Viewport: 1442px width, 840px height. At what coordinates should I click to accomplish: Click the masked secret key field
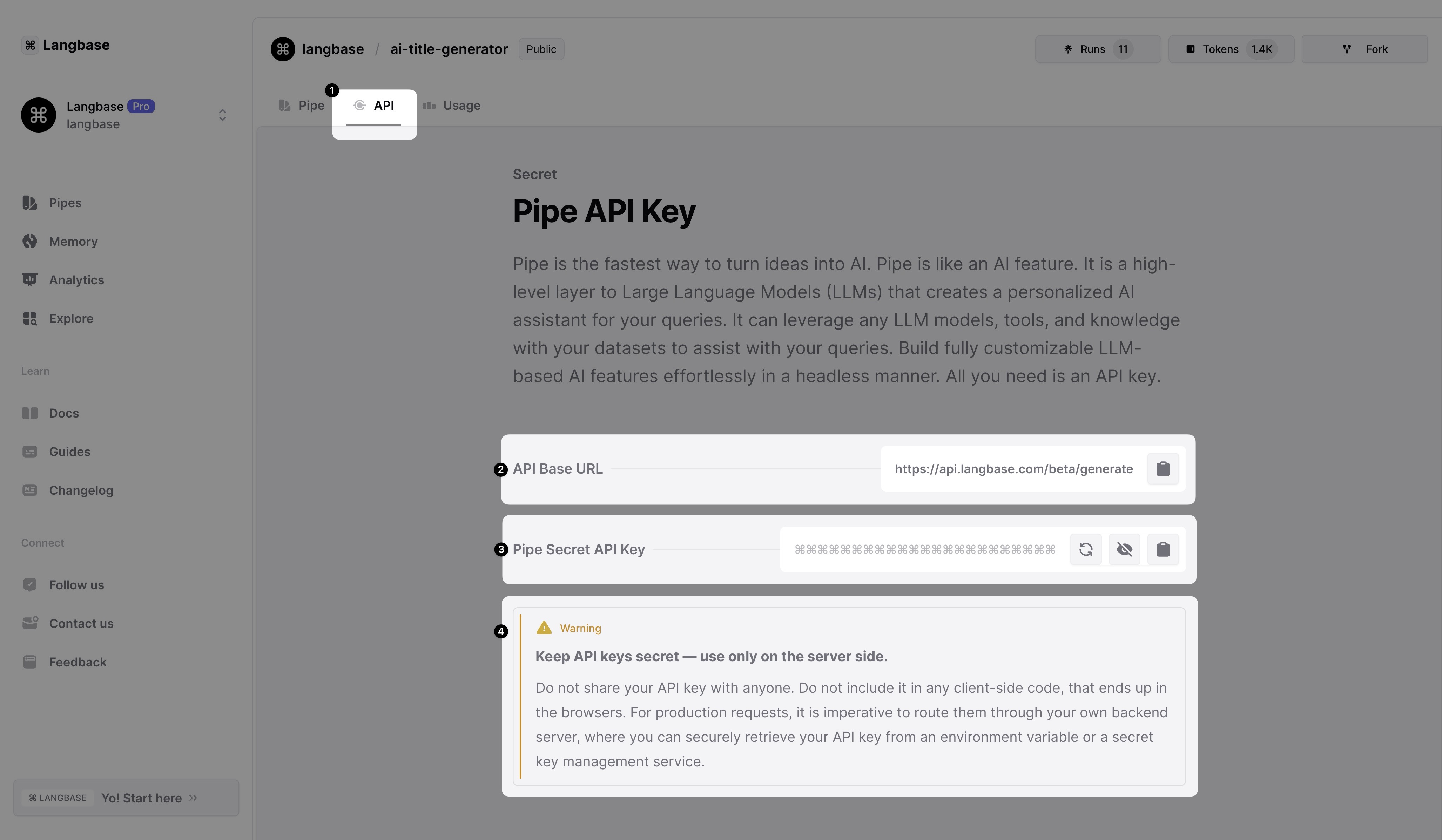924,550
